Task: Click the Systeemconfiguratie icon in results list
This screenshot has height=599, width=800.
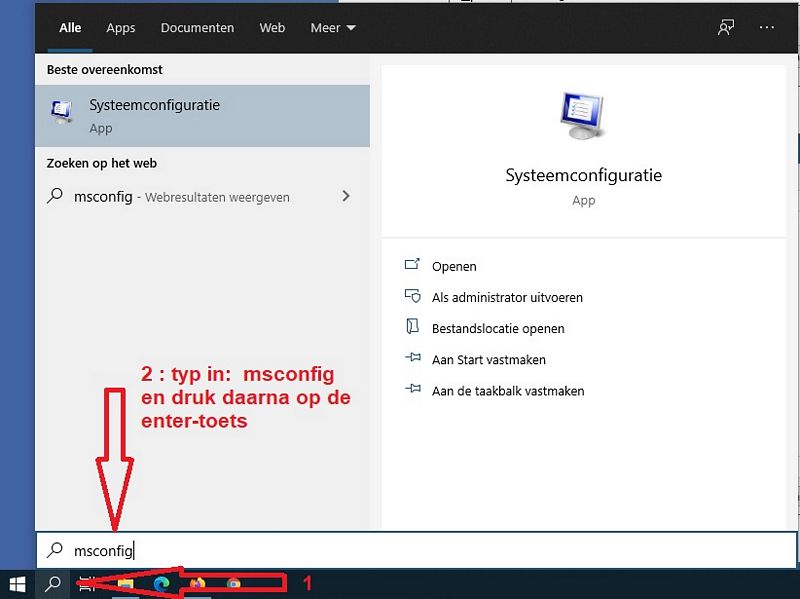Action: pyautogui.click(x=62, y=112)
